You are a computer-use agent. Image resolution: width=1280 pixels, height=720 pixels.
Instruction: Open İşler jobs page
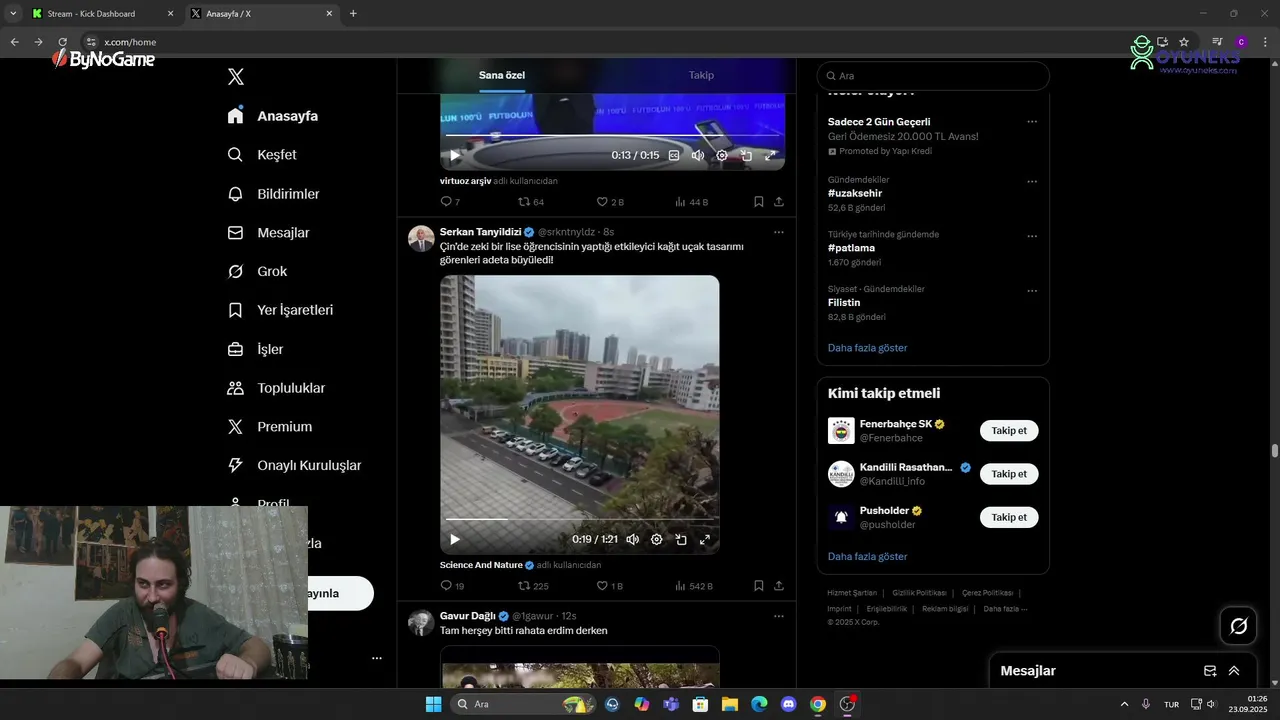pos(255,349)
